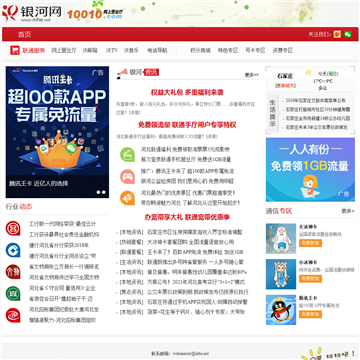Click webmaster email link in footer
360x360 pixels.
(x=191, y=353)
